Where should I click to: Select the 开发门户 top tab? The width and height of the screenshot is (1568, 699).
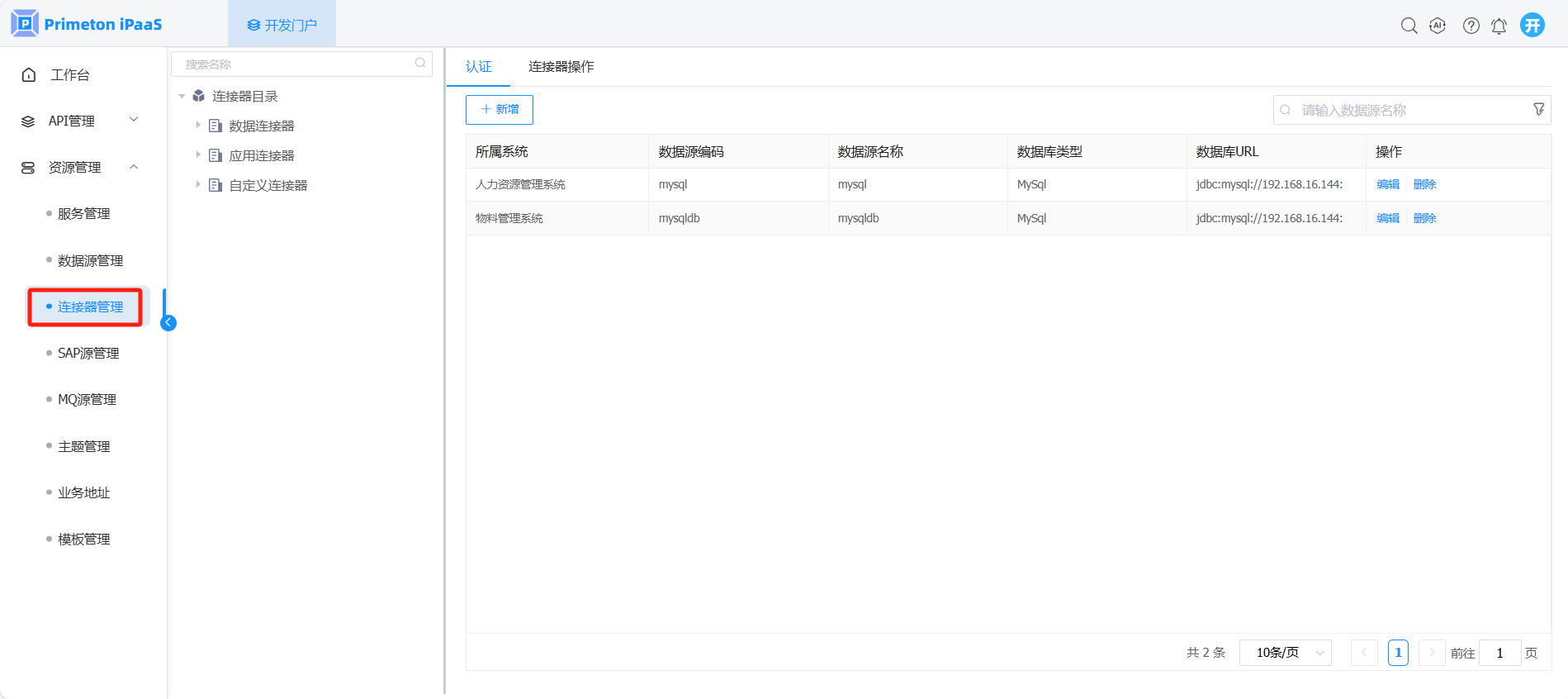click(x=282, y=25)
